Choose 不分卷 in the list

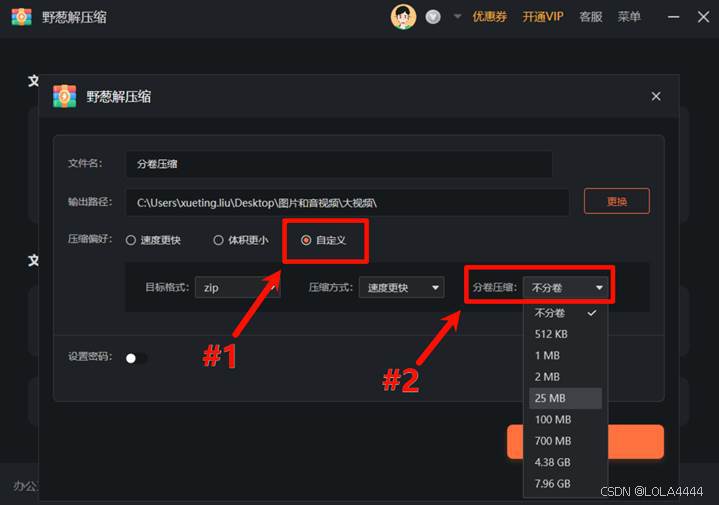pyautogui.click(x=565, y=313)
